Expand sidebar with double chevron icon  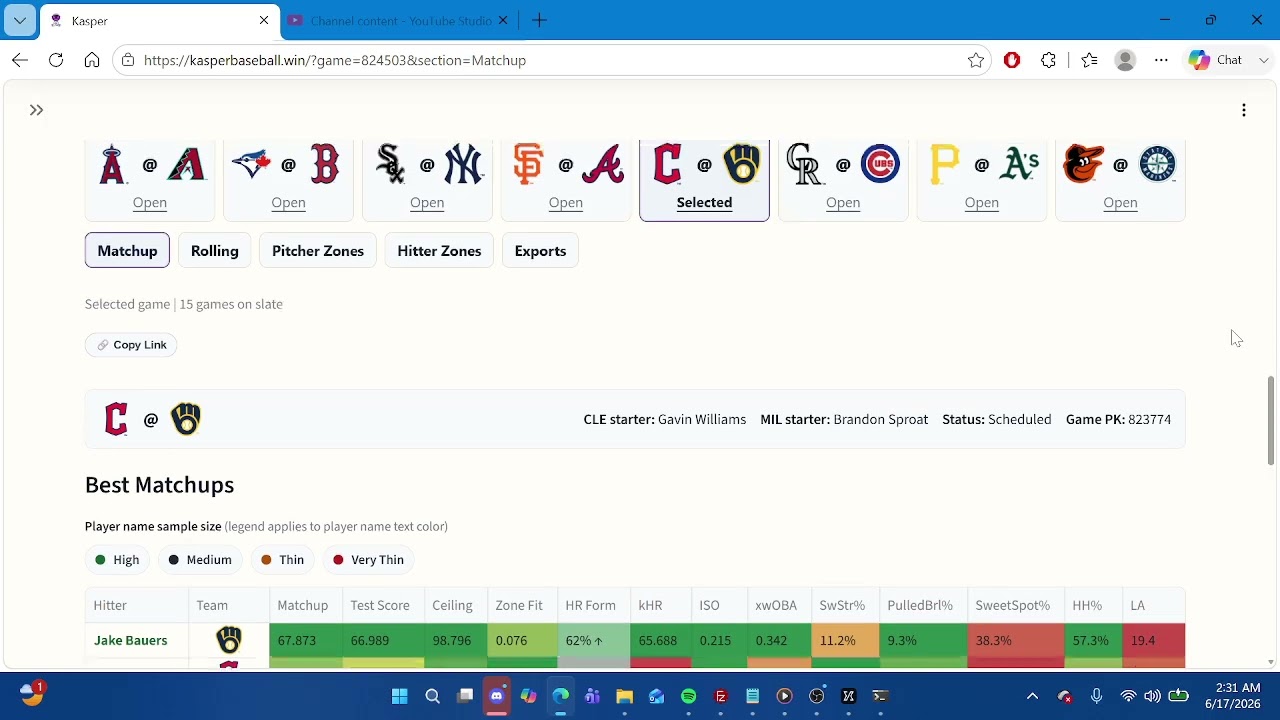pos(36,110)
